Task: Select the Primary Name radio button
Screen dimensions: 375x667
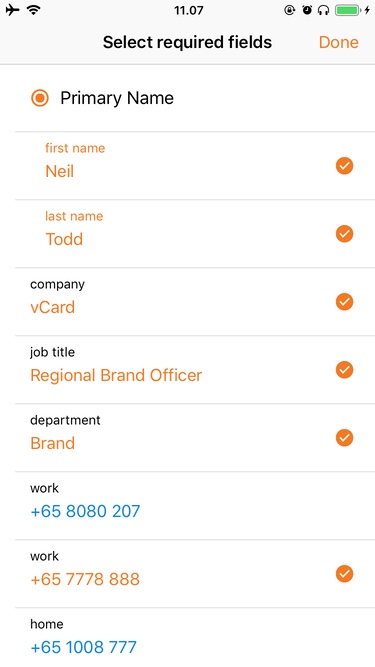Action: coord(40,98)
